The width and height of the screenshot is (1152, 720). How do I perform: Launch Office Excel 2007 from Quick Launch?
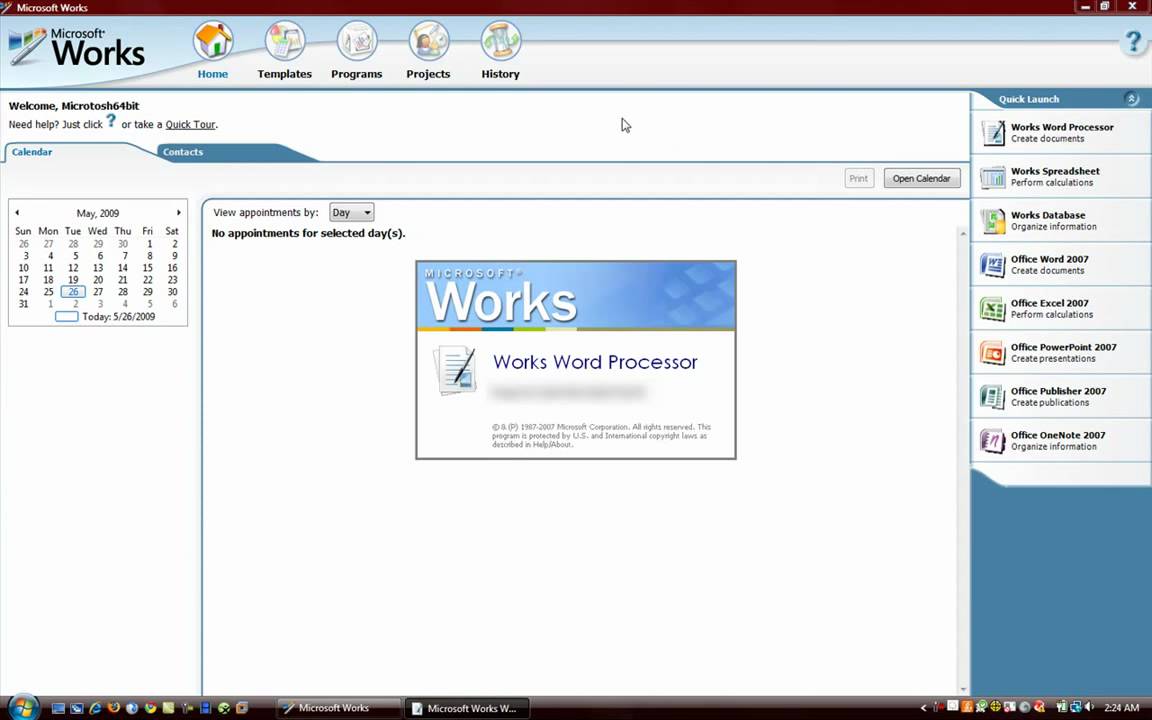[x=1061, y=309]
